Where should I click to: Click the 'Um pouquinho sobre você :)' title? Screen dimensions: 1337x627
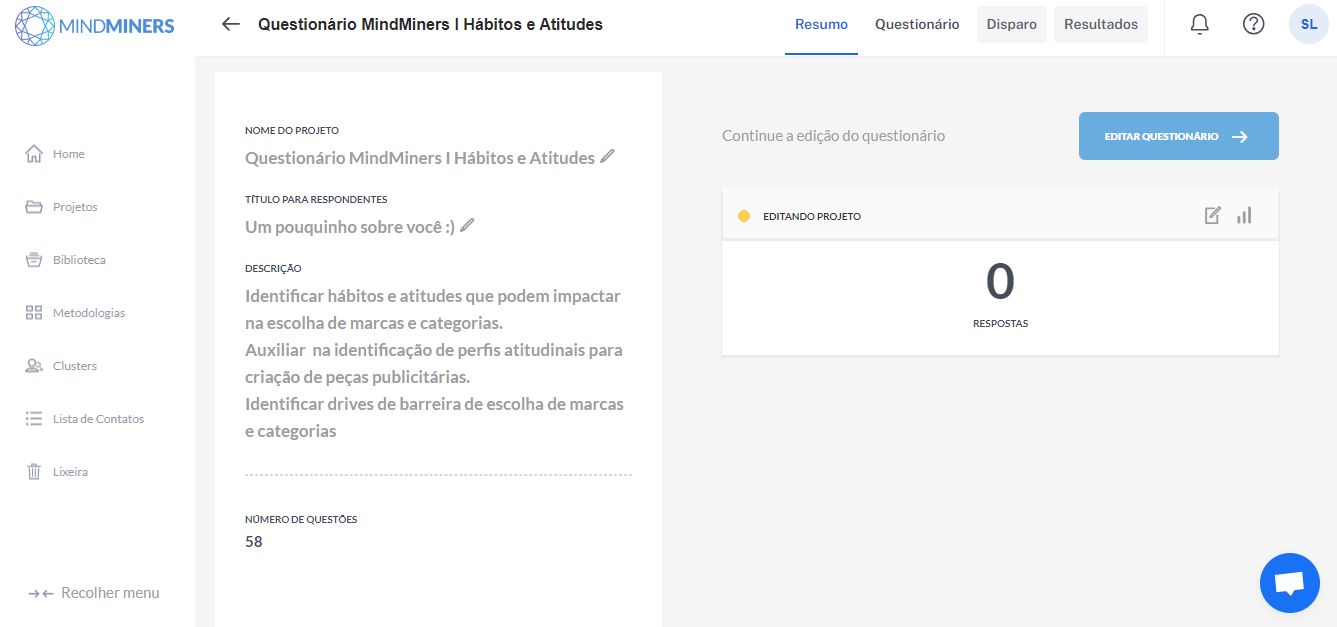tap(350, 227)
